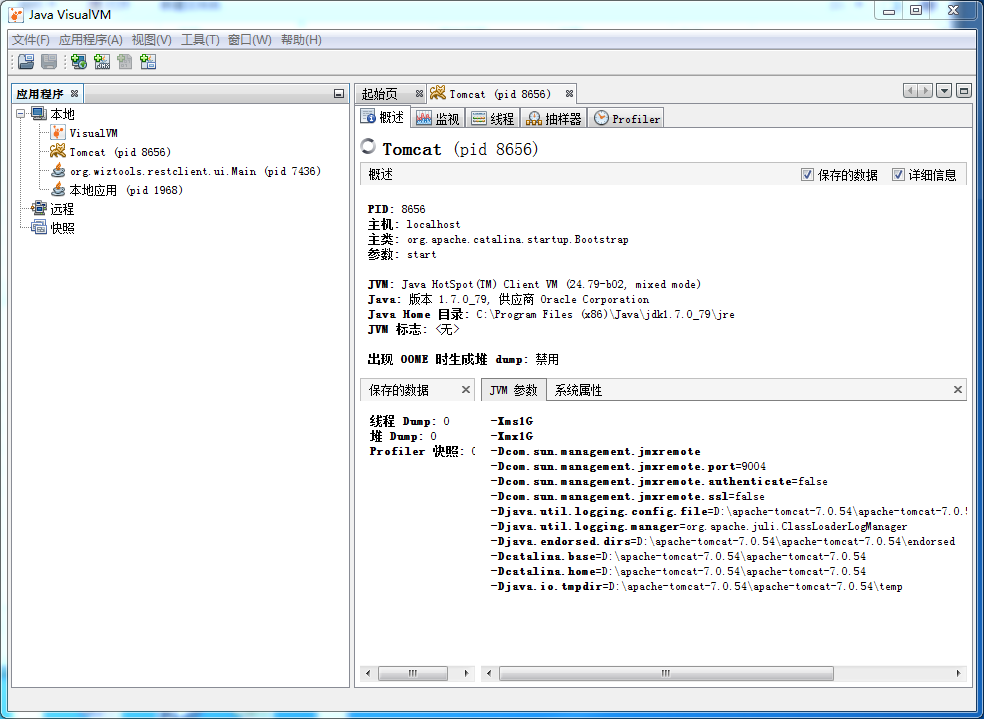Image resolution: width=984 pixels, height=719 pixels.
Task: Switch to the Profiler tab
Action: tap(626, 118)
